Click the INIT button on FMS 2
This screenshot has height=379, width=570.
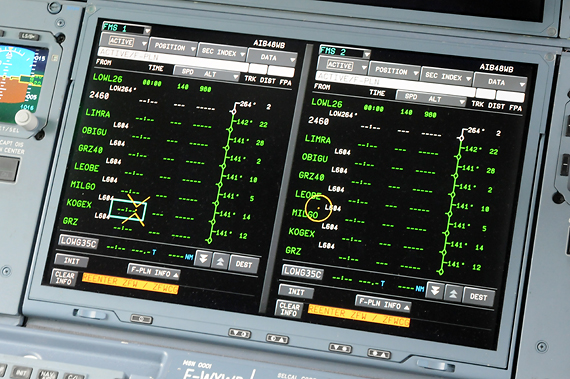[296, 291]
